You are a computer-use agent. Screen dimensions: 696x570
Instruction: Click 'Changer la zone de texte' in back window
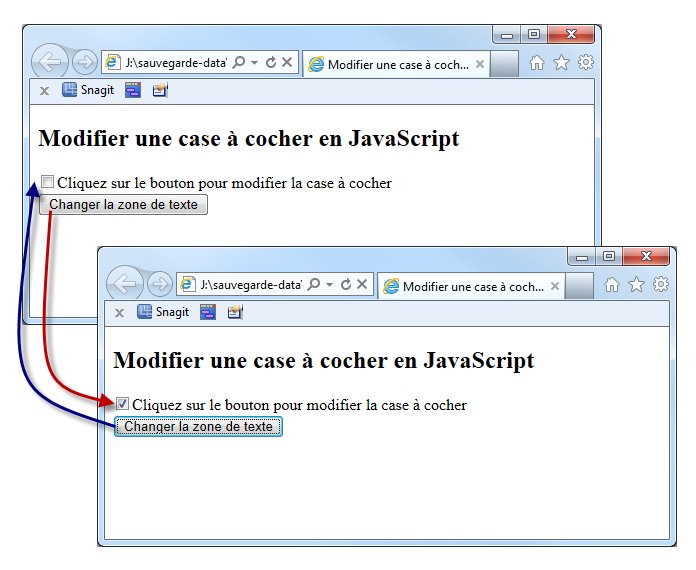[x=123, y=205]
